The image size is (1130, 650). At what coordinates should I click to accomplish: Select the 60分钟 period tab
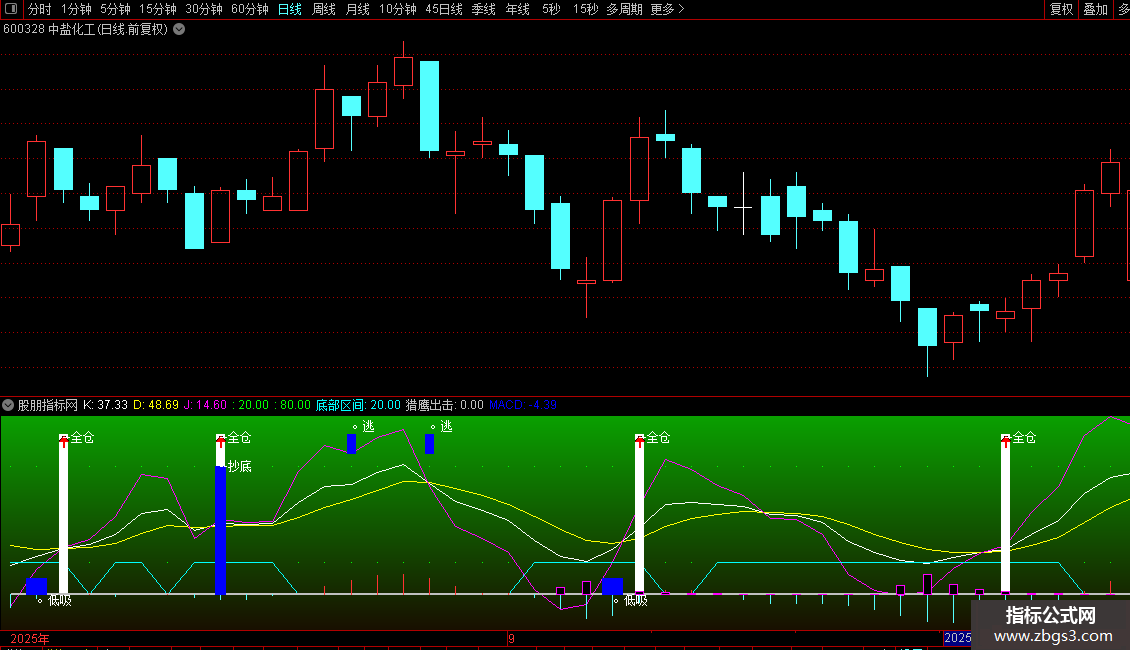250,9
